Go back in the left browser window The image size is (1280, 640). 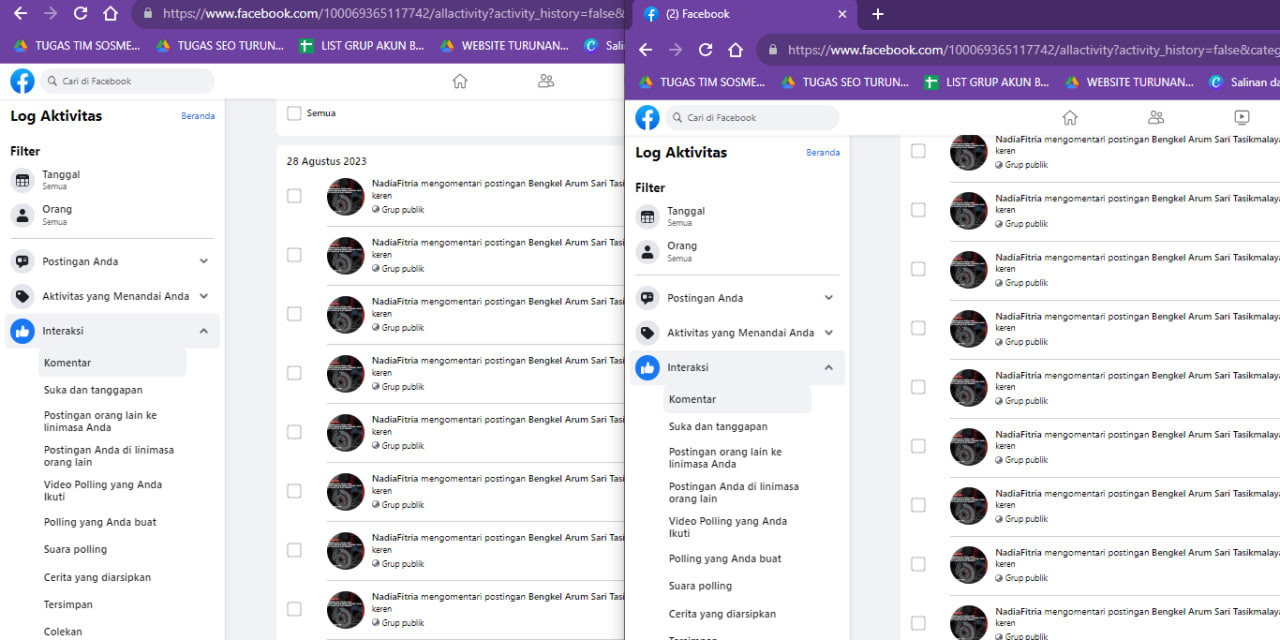pyautogui.click(x=20, y=14)
